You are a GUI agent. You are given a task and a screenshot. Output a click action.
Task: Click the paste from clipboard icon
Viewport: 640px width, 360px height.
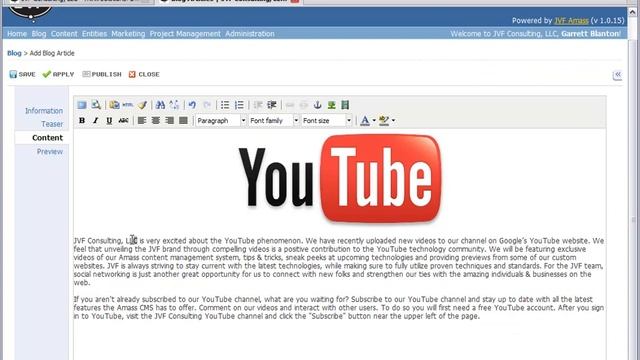(x=114, y=105)
